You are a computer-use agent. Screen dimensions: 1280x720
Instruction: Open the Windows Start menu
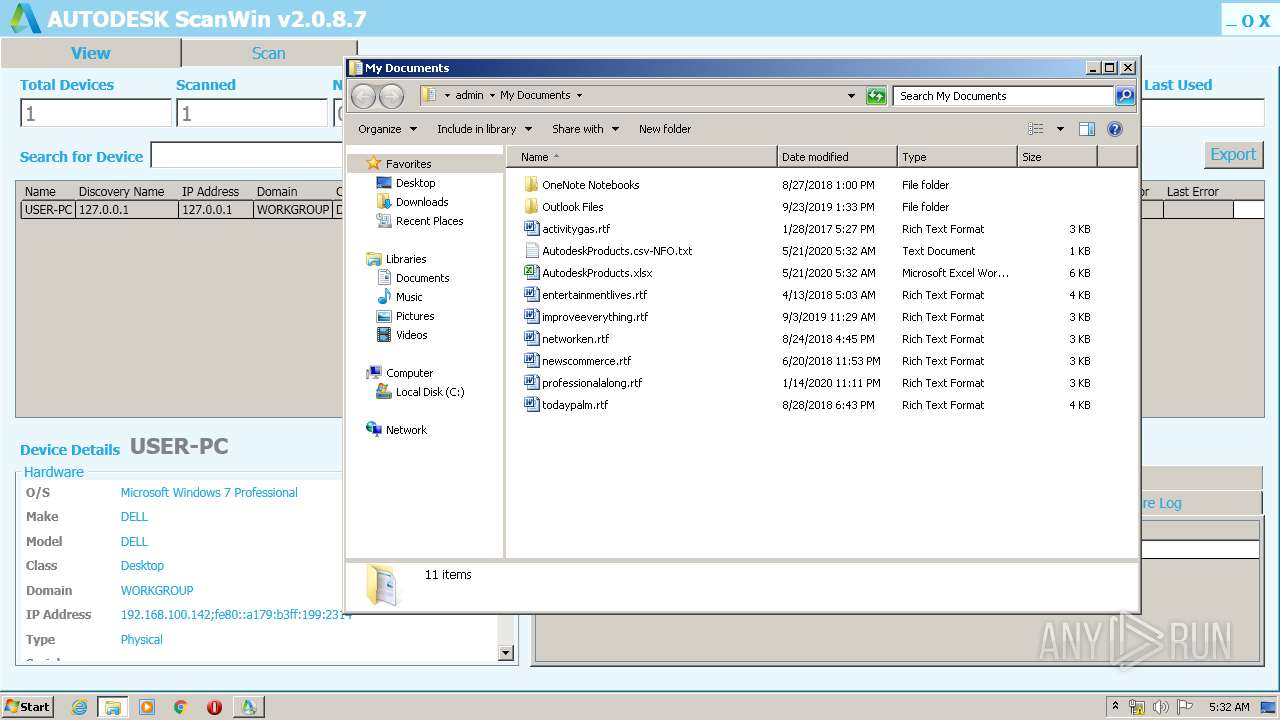(27, 706)
